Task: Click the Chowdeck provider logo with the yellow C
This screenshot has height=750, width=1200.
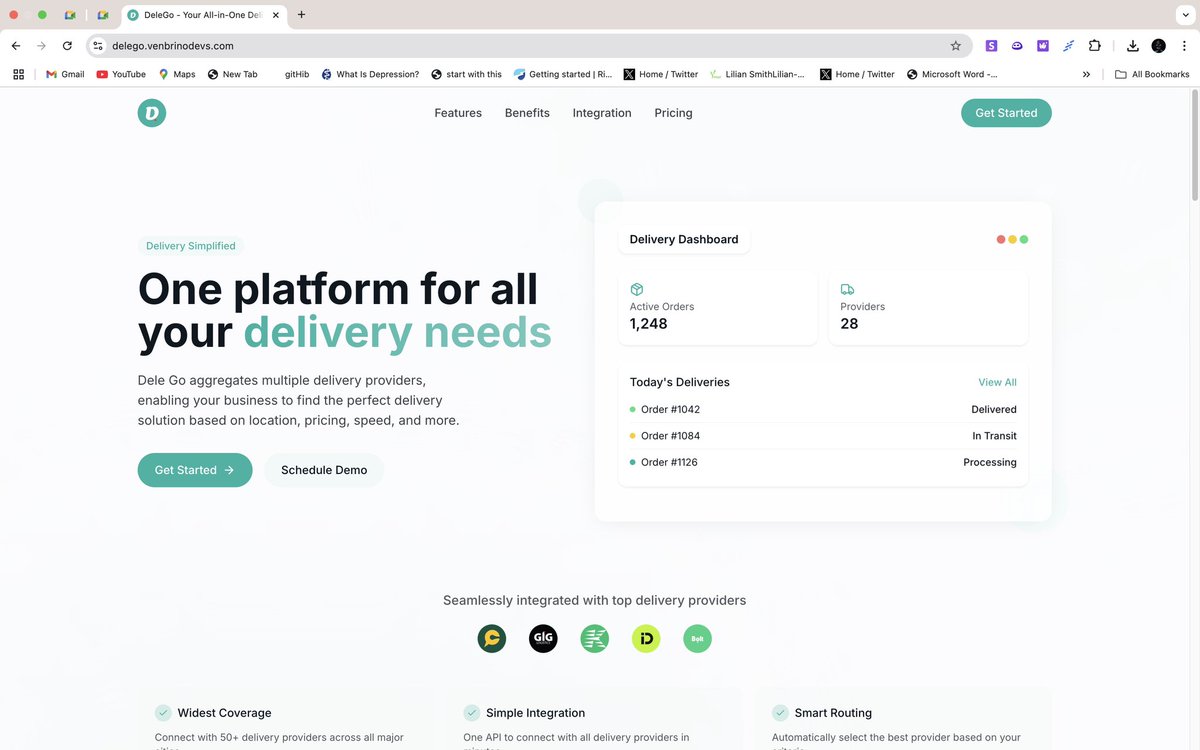Action: 492,638
